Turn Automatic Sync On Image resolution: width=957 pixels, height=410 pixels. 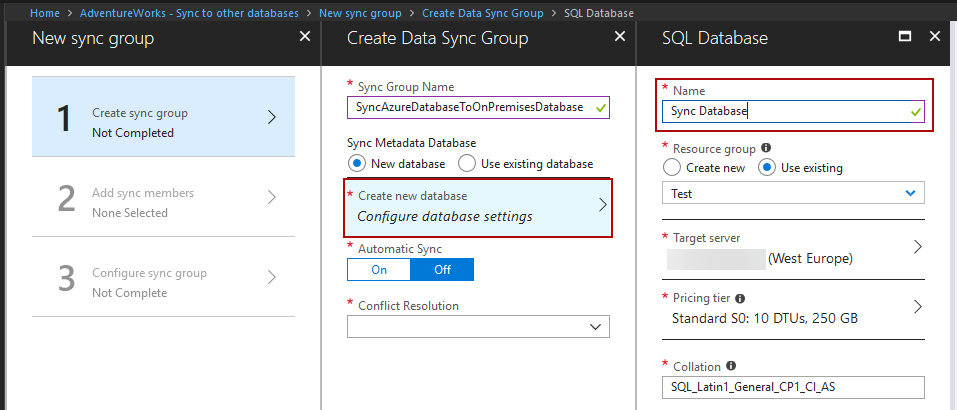point(379,270)
